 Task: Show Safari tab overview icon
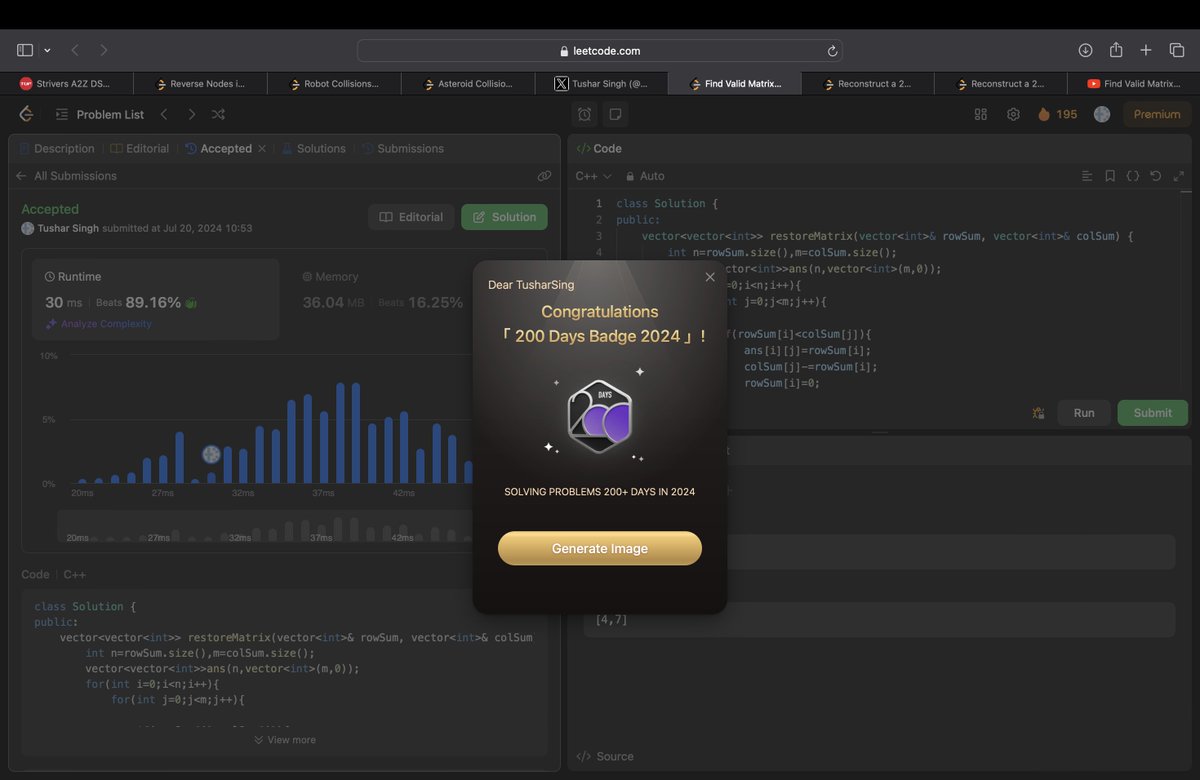coord(1176,50)
